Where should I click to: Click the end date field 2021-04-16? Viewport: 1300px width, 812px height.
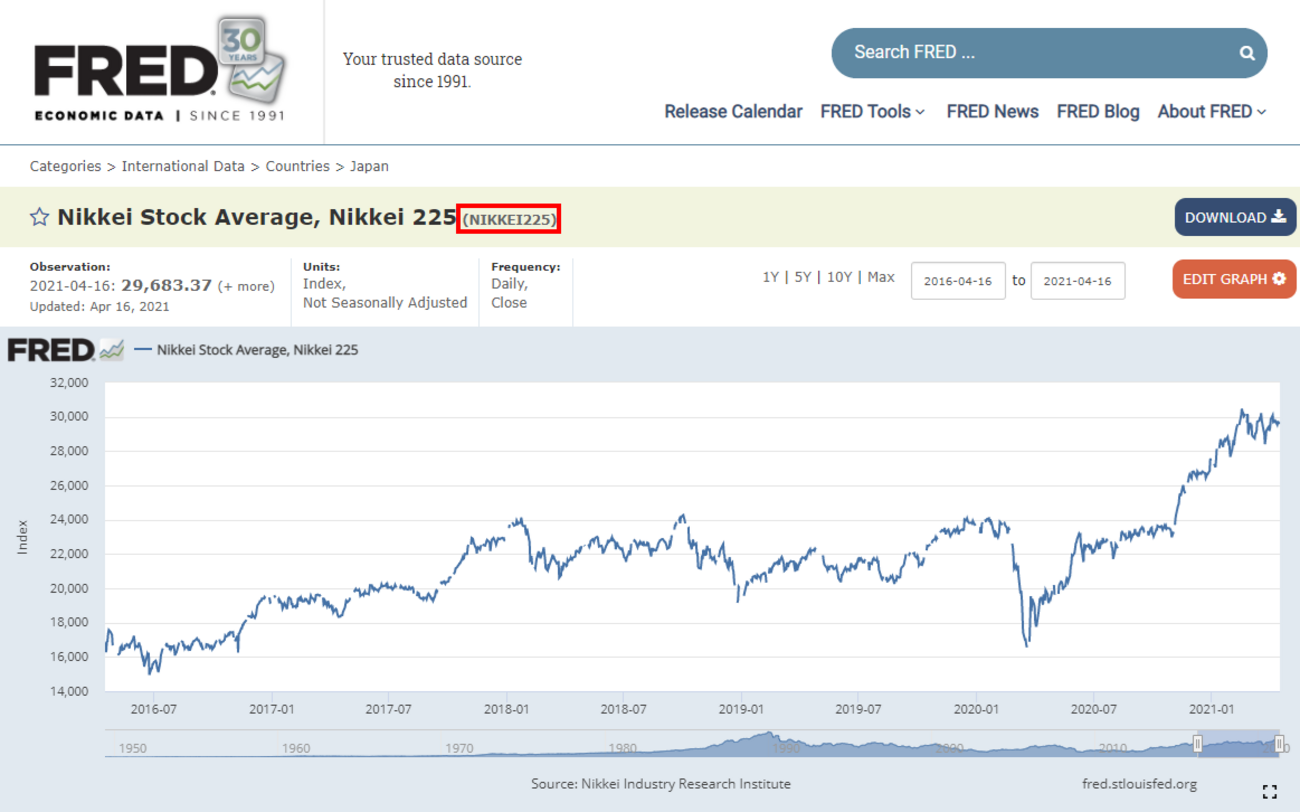1078,281
